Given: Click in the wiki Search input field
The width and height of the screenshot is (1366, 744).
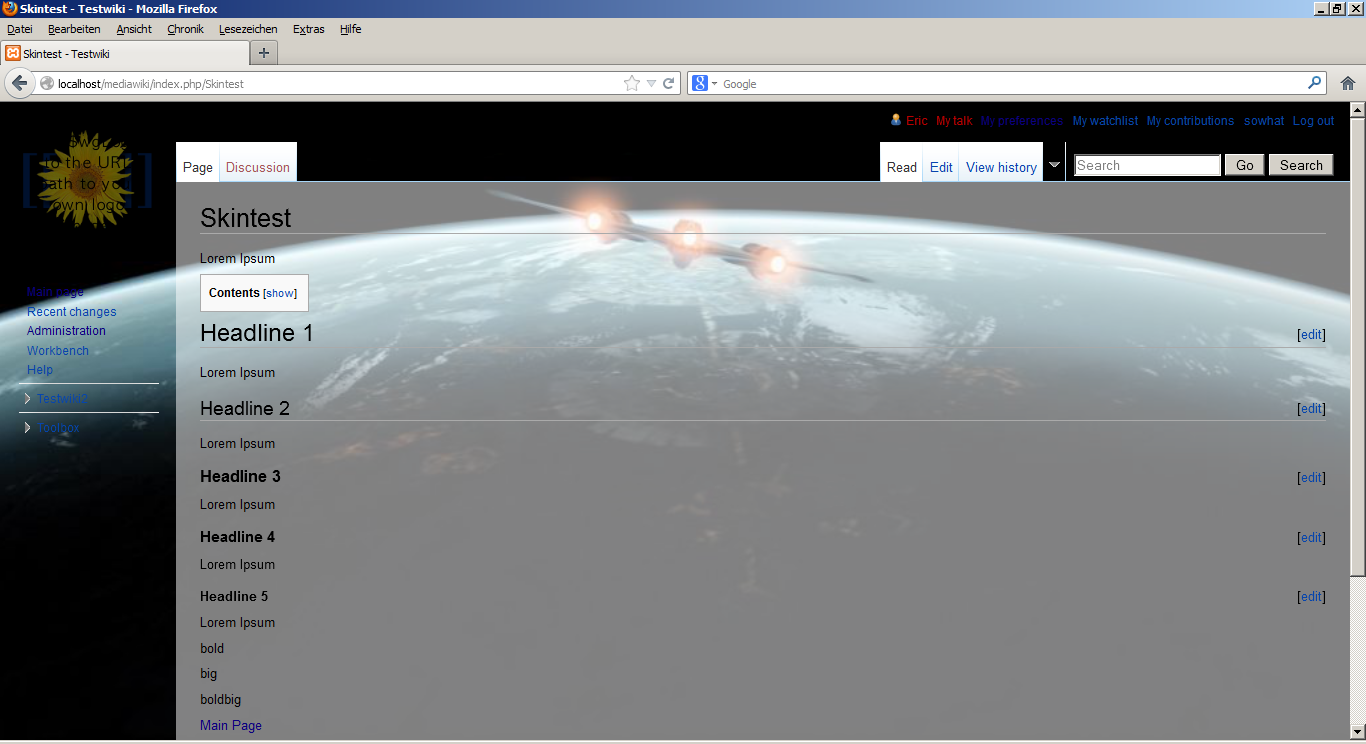Looking at the screenshot, I should click(x=1147, y=166).
